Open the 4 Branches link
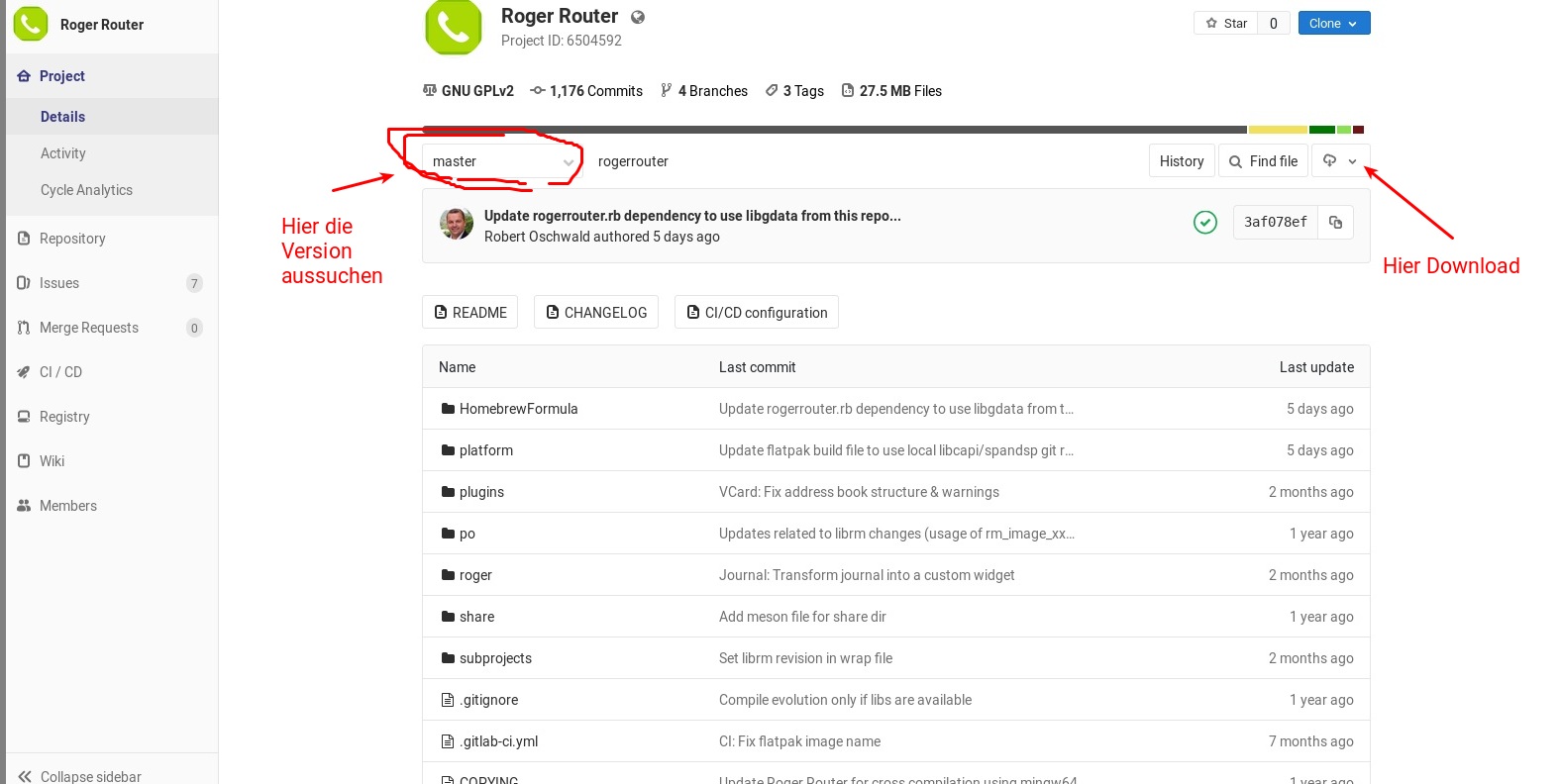This screenshot has width=1560, height=784. click(x=704, y=91)
